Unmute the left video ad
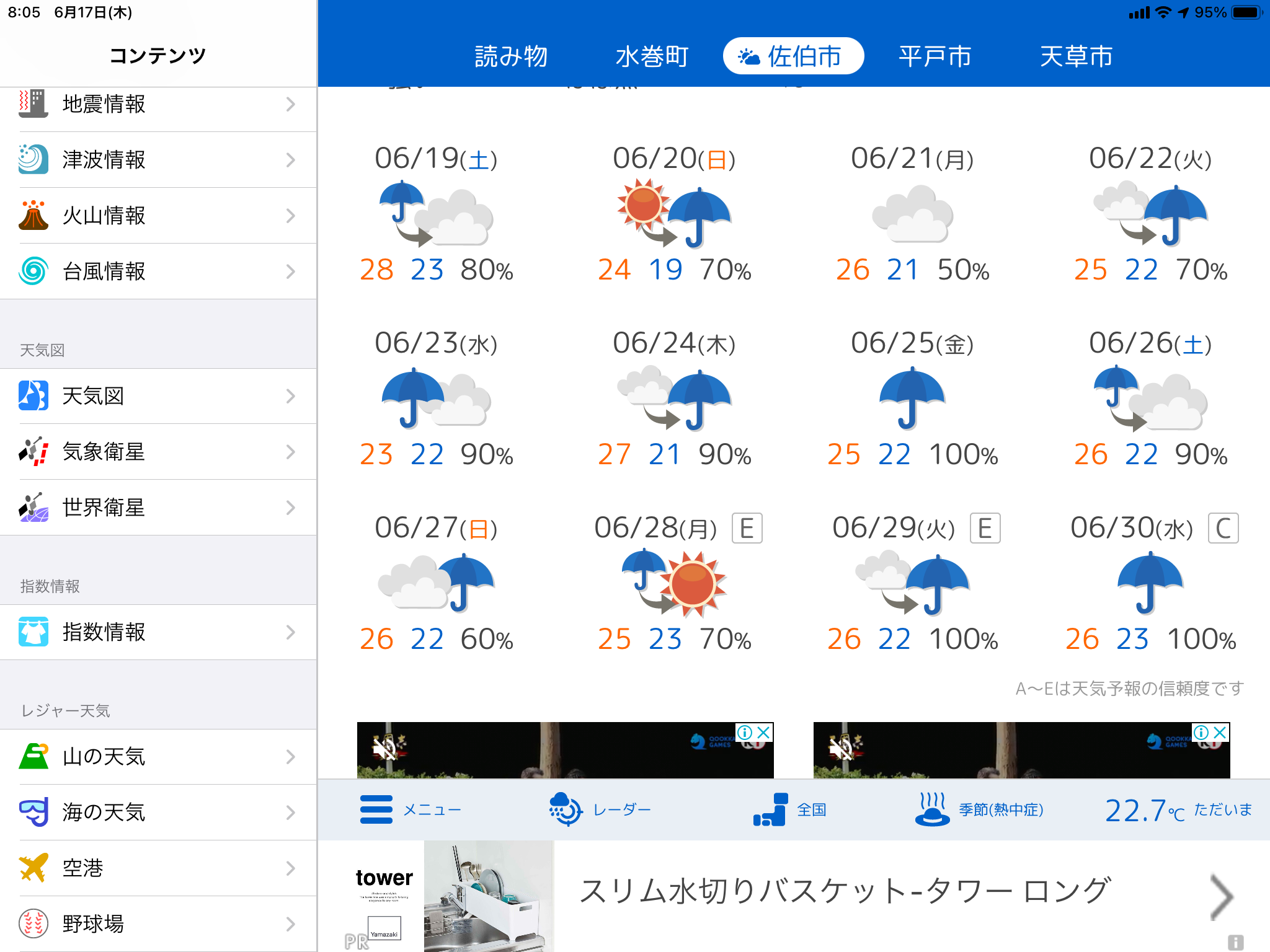1270x952 pixels. click(x=384, y=749)
